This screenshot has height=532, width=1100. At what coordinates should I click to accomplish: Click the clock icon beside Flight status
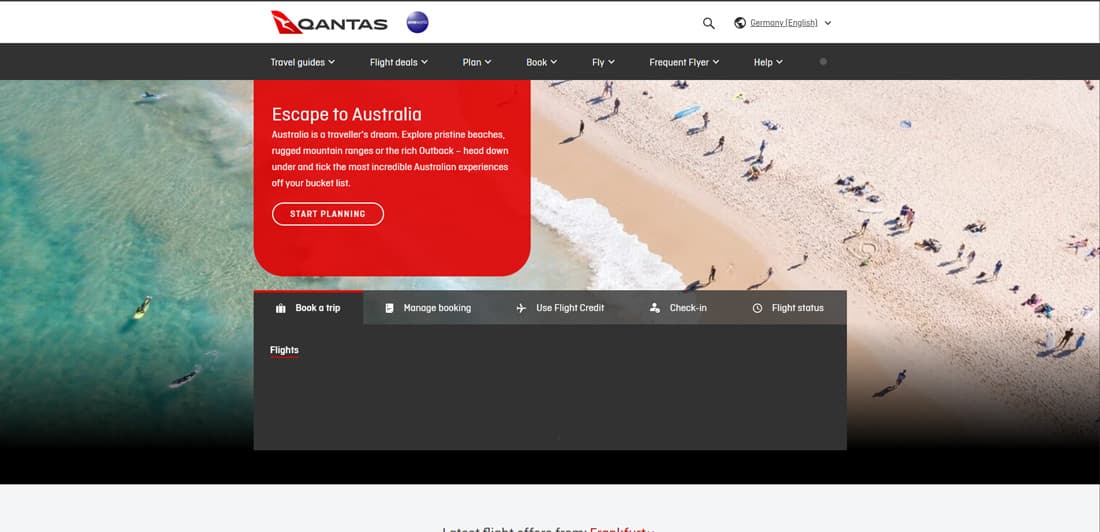[757, 308]
